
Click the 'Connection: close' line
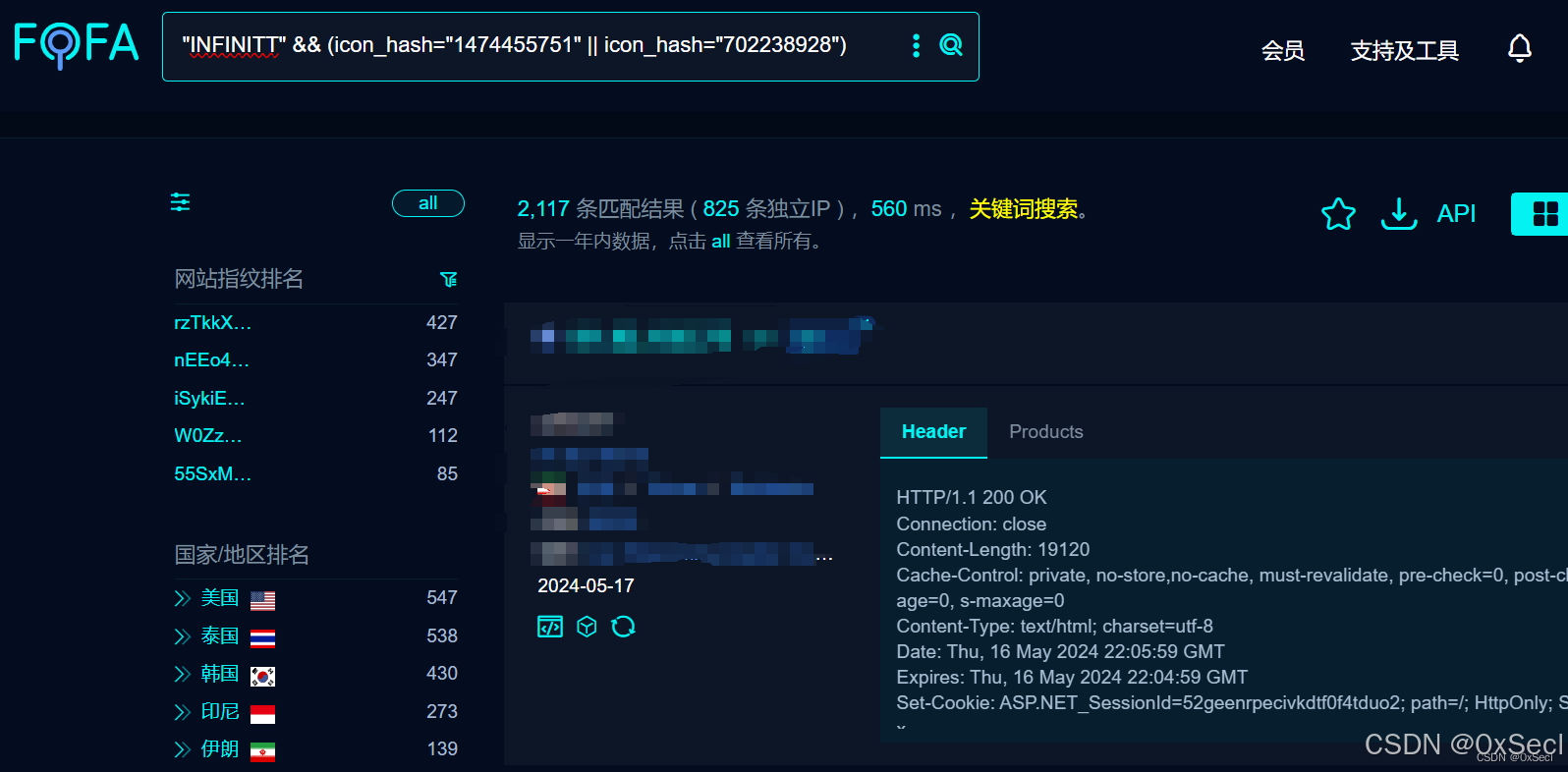972,524
